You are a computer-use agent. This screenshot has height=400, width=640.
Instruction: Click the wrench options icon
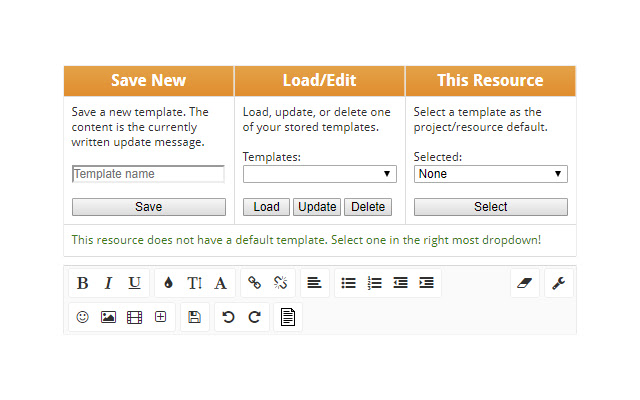pos(559,283)
